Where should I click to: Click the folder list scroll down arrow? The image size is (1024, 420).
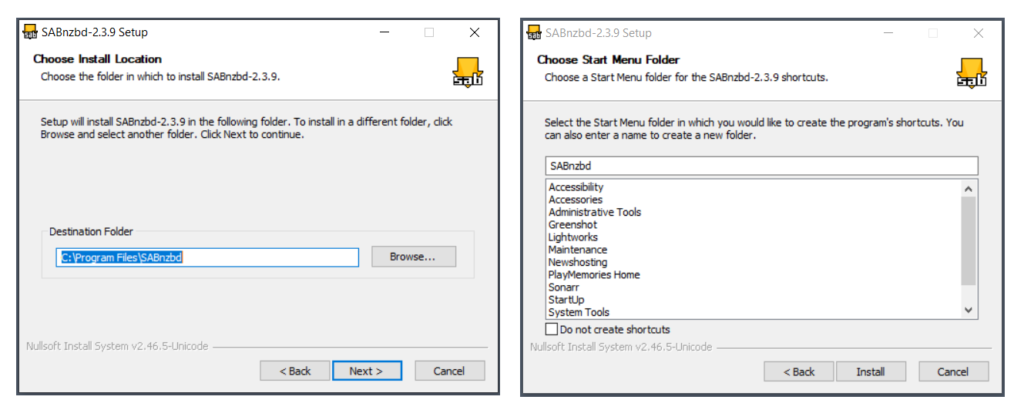pyautogui.click(x=968, y=310)
